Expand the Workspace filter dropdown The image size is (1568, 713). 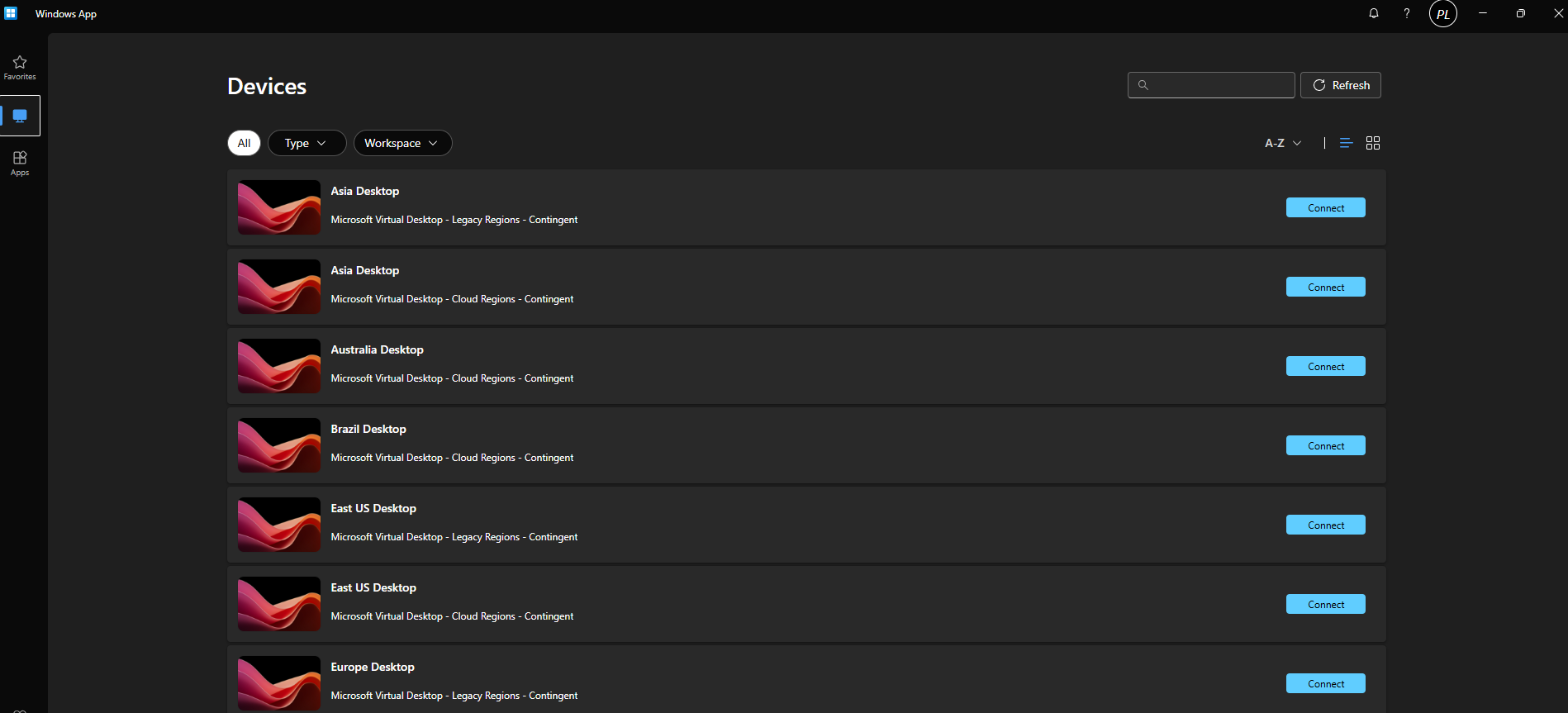(x=402, y=143)
